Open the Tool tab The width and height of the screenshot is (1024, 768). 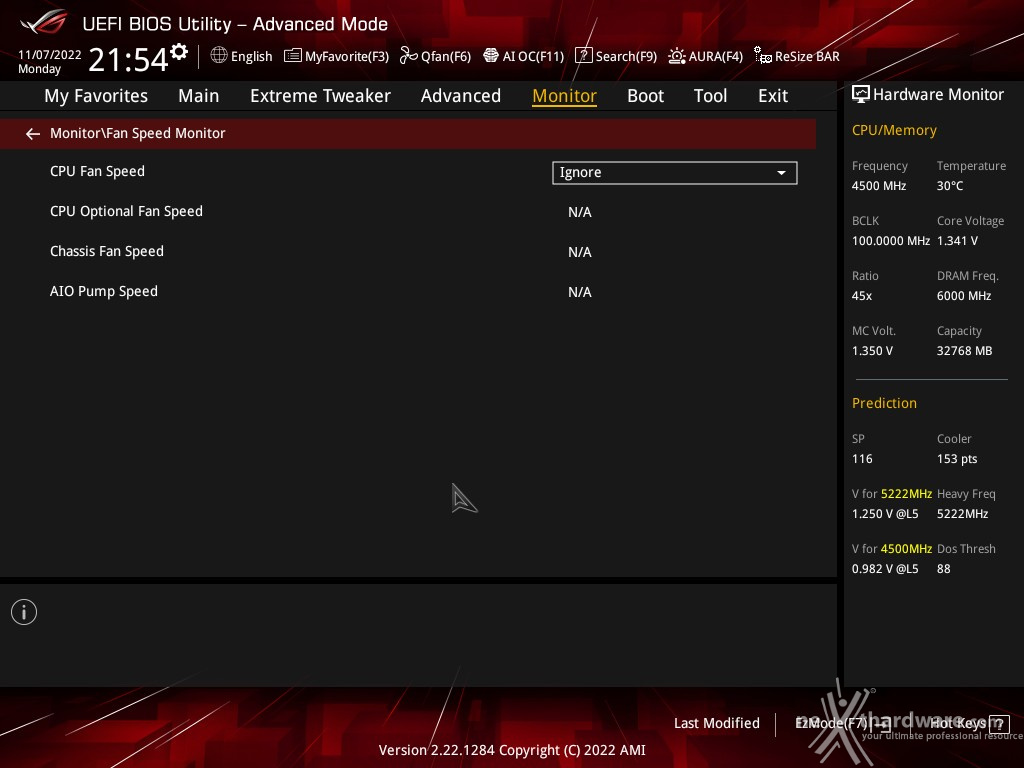click(x=710, y=96)
